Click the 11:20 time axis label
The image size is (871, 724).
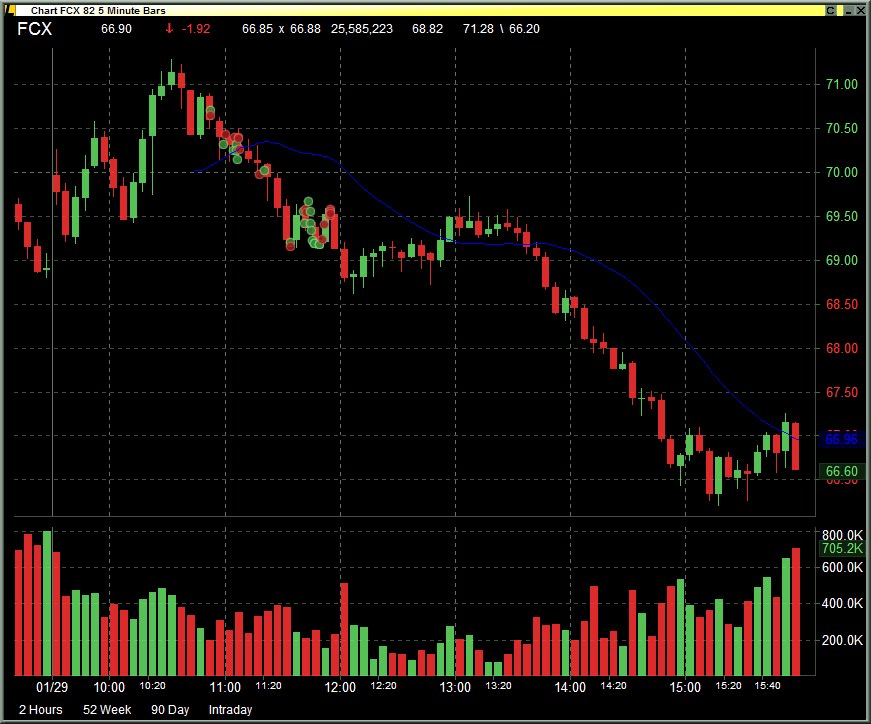click(x=268, y=686)
